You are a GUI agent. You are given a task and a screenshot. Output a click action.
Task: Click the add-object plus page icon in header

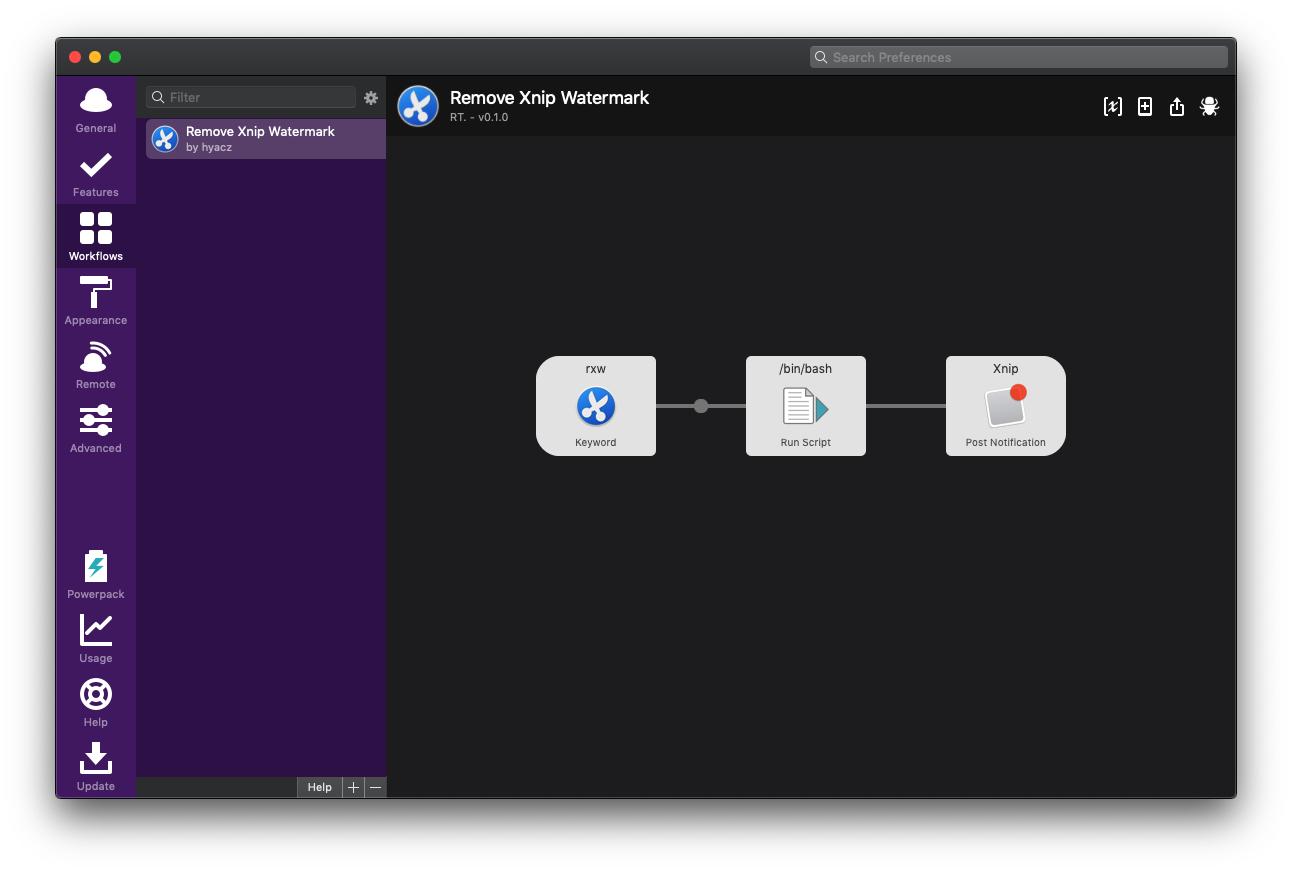click(x=1145, y=106)
